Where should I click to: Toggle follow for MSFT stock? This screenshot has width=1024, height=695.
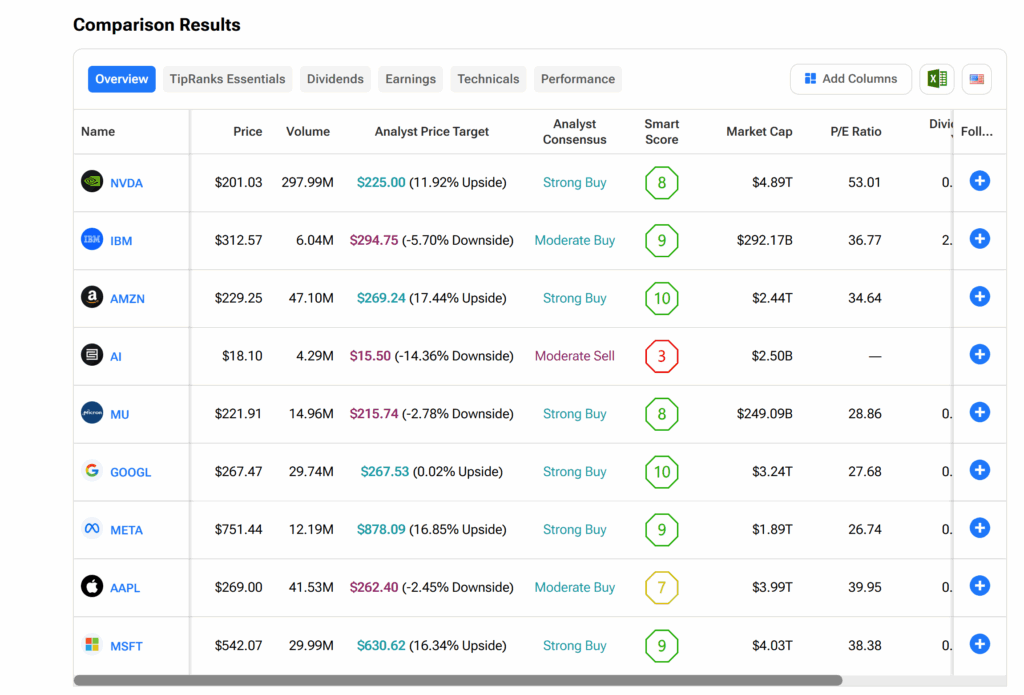point(980,645)
